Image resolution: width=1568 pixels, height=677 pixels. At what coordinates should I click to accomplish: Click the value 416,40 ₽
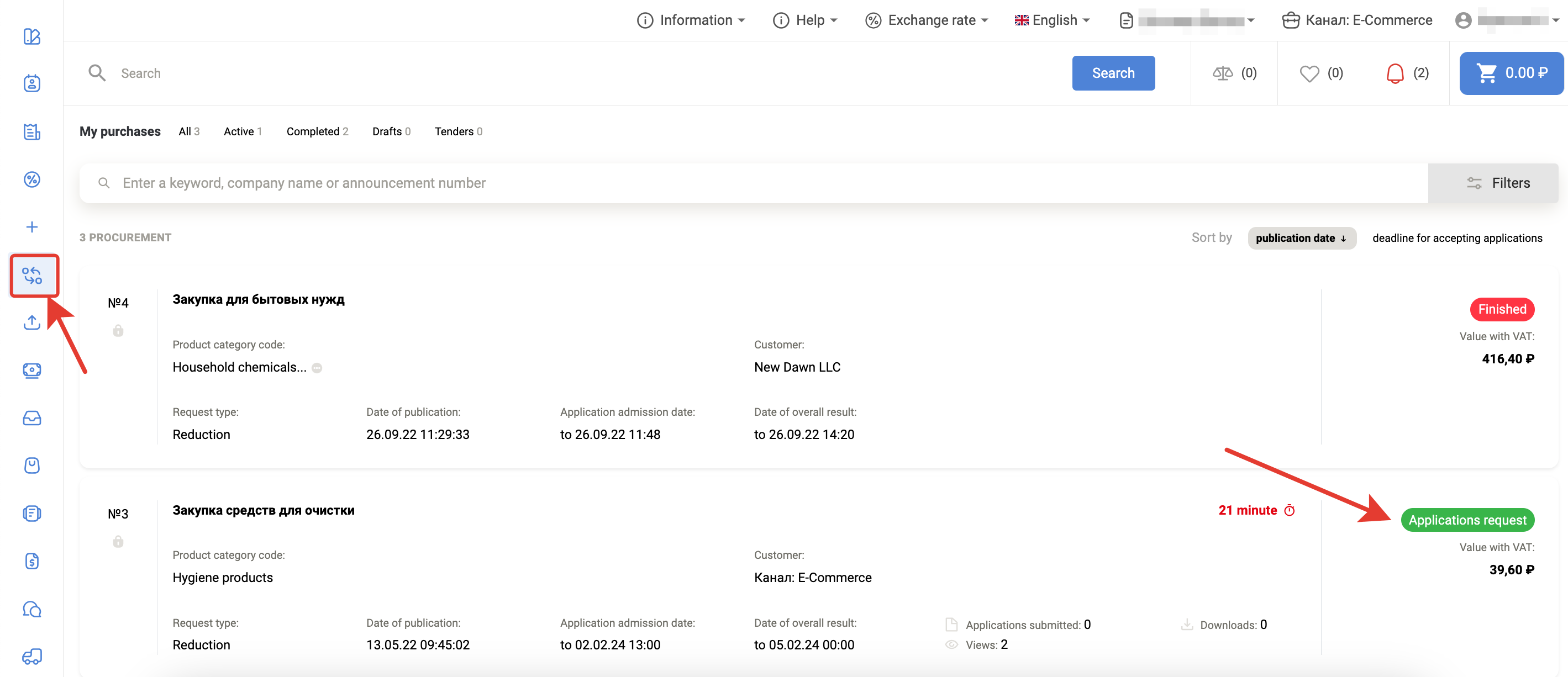[x=1508, y=359]
